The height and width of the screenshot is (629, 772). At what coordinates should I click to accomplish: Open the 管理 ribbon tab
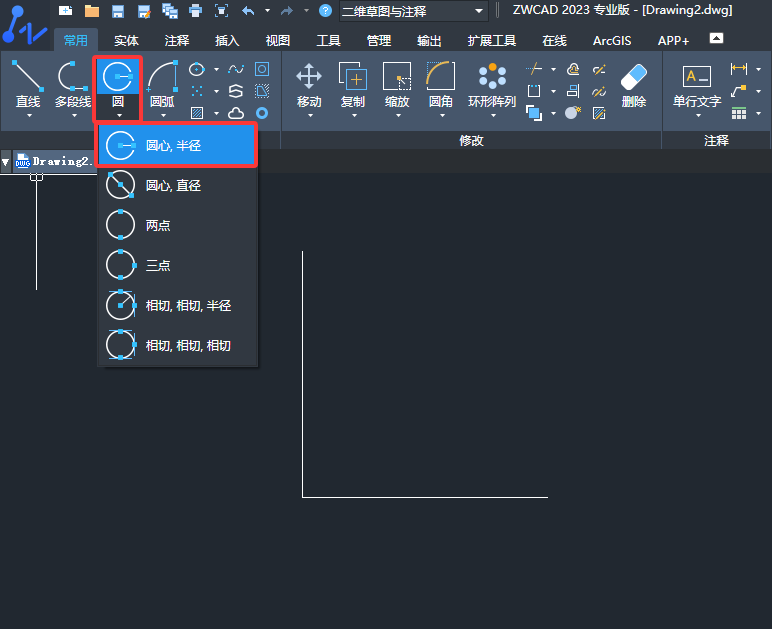click(x=379, y=40)
